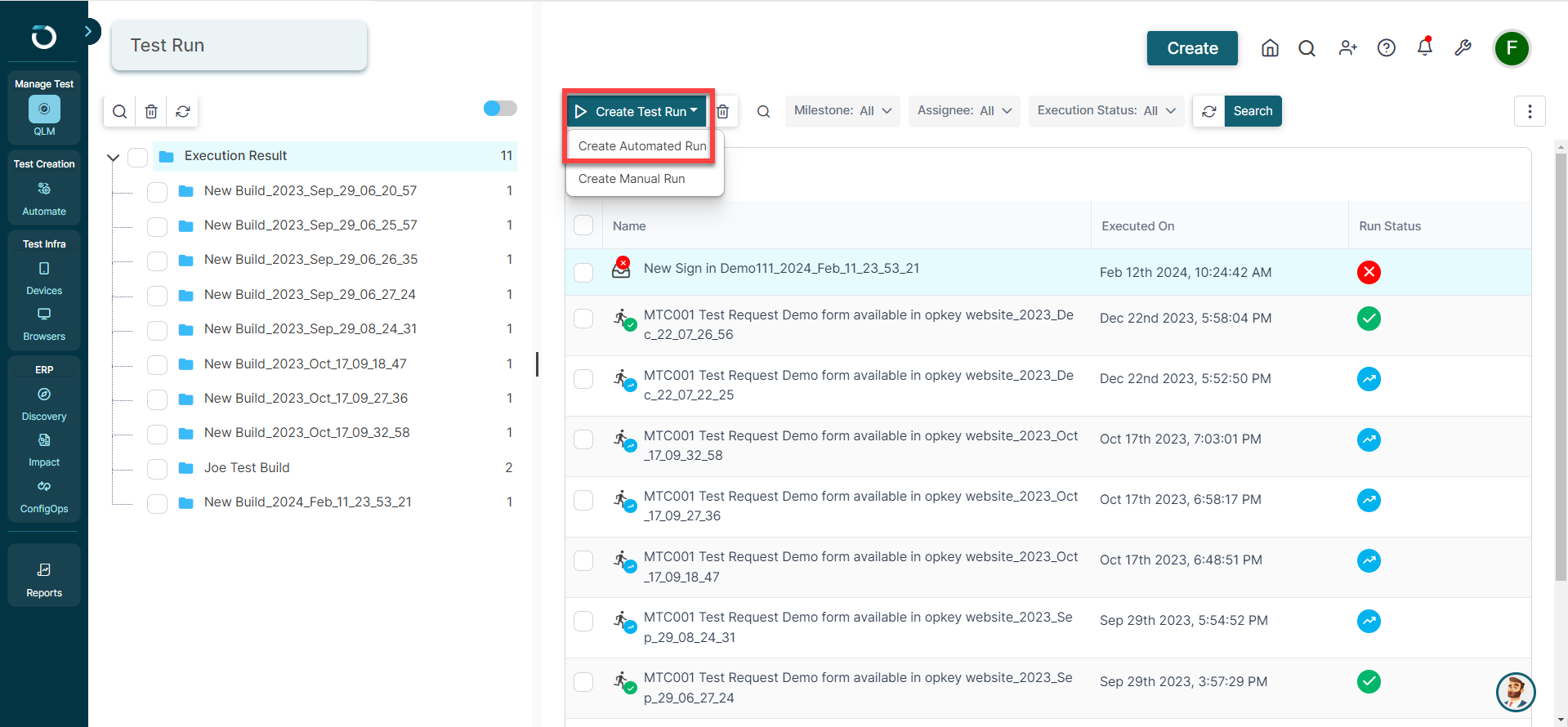Viewport: 1568px width, 727px height.
Task: Tick checkbox for New Build_2023_Sep_29_06_25_57
Action: [157, 226]
